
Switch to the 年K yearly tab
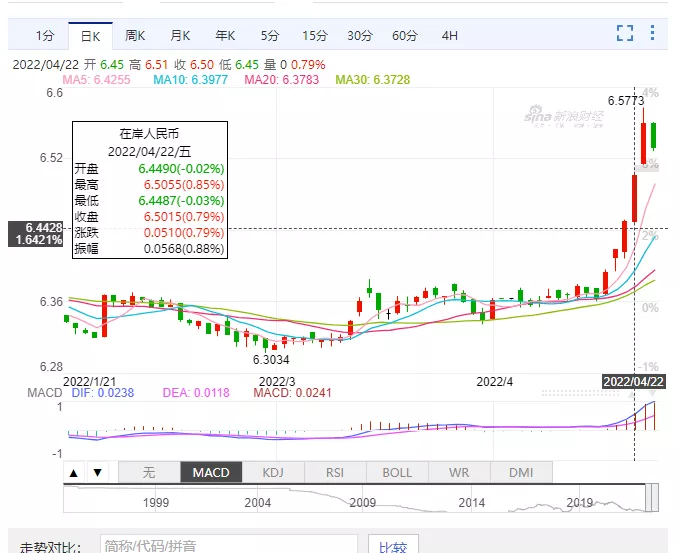pyautogui.click(x=225, y=36)
